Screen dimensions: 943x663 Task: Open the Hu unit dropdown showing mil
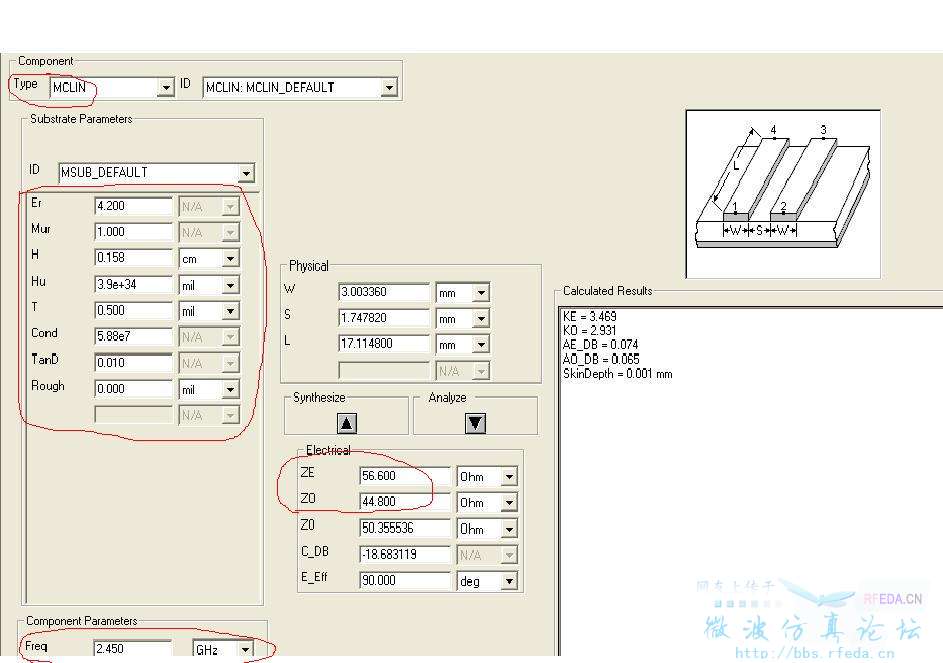point(230,285)
